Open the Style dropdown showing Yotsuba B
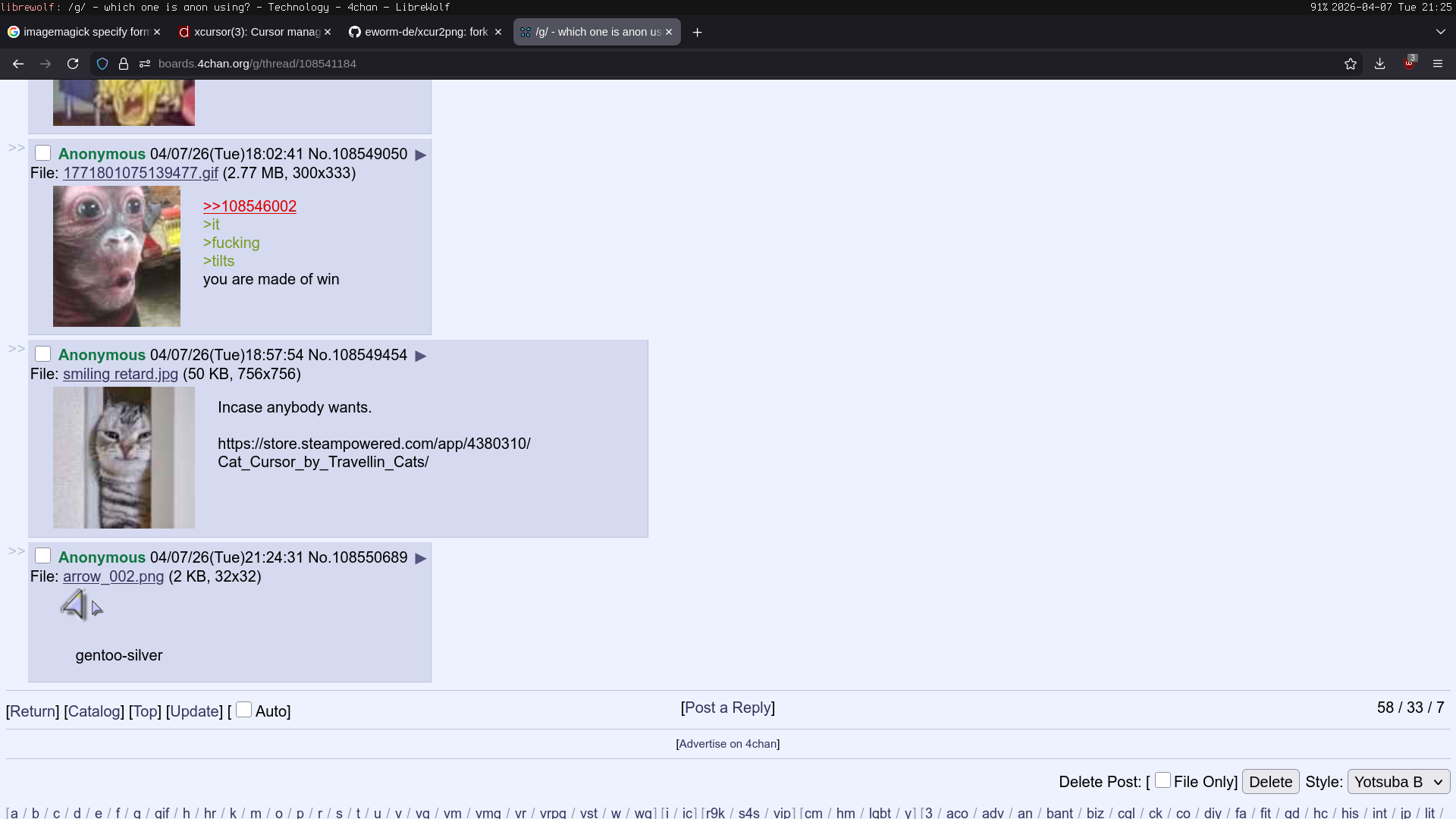1456x819 pixels. 1398,782
